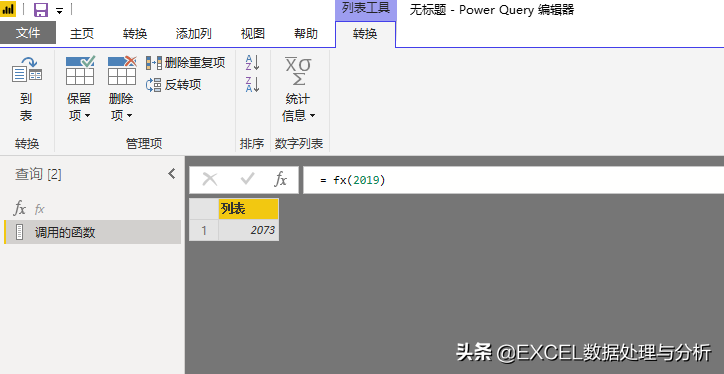Viewport: 724px width, 374px height.
Task: Click the save icon in the title bar
Action: point(41,9)
